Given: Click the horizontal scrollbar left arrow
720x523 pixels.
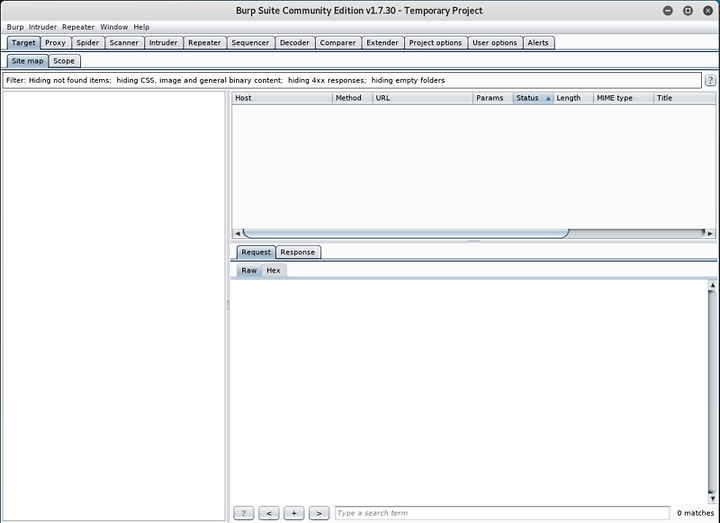Looking at the screenshot, I should 237,233.
